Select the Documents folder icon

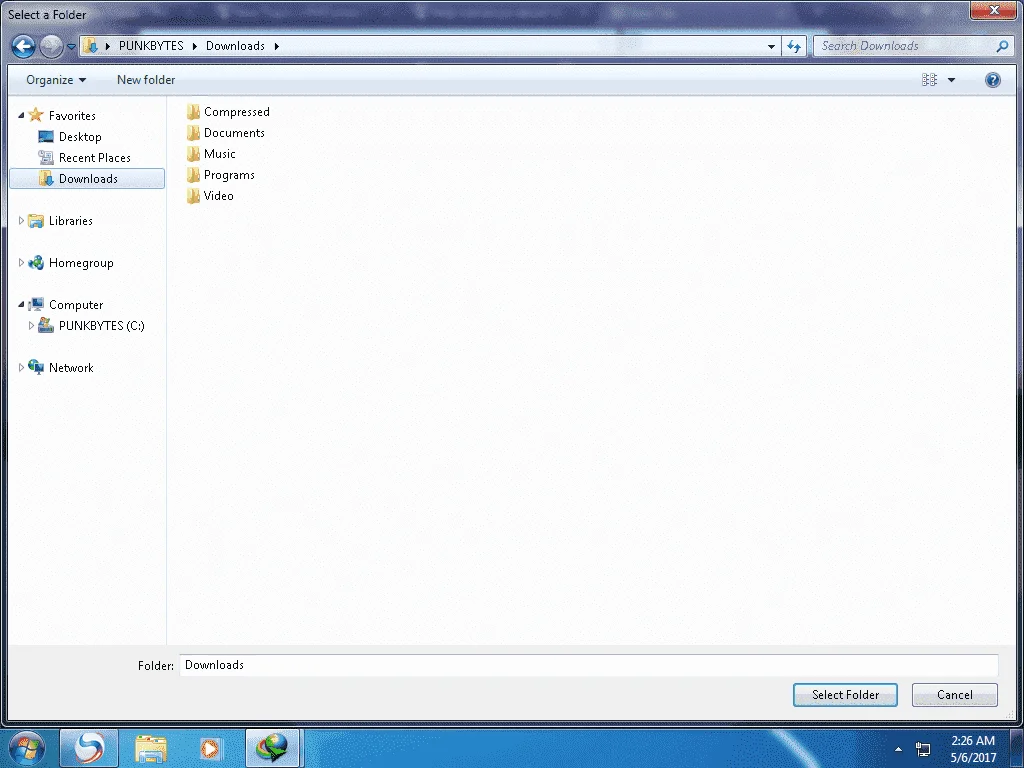[193, 133]
